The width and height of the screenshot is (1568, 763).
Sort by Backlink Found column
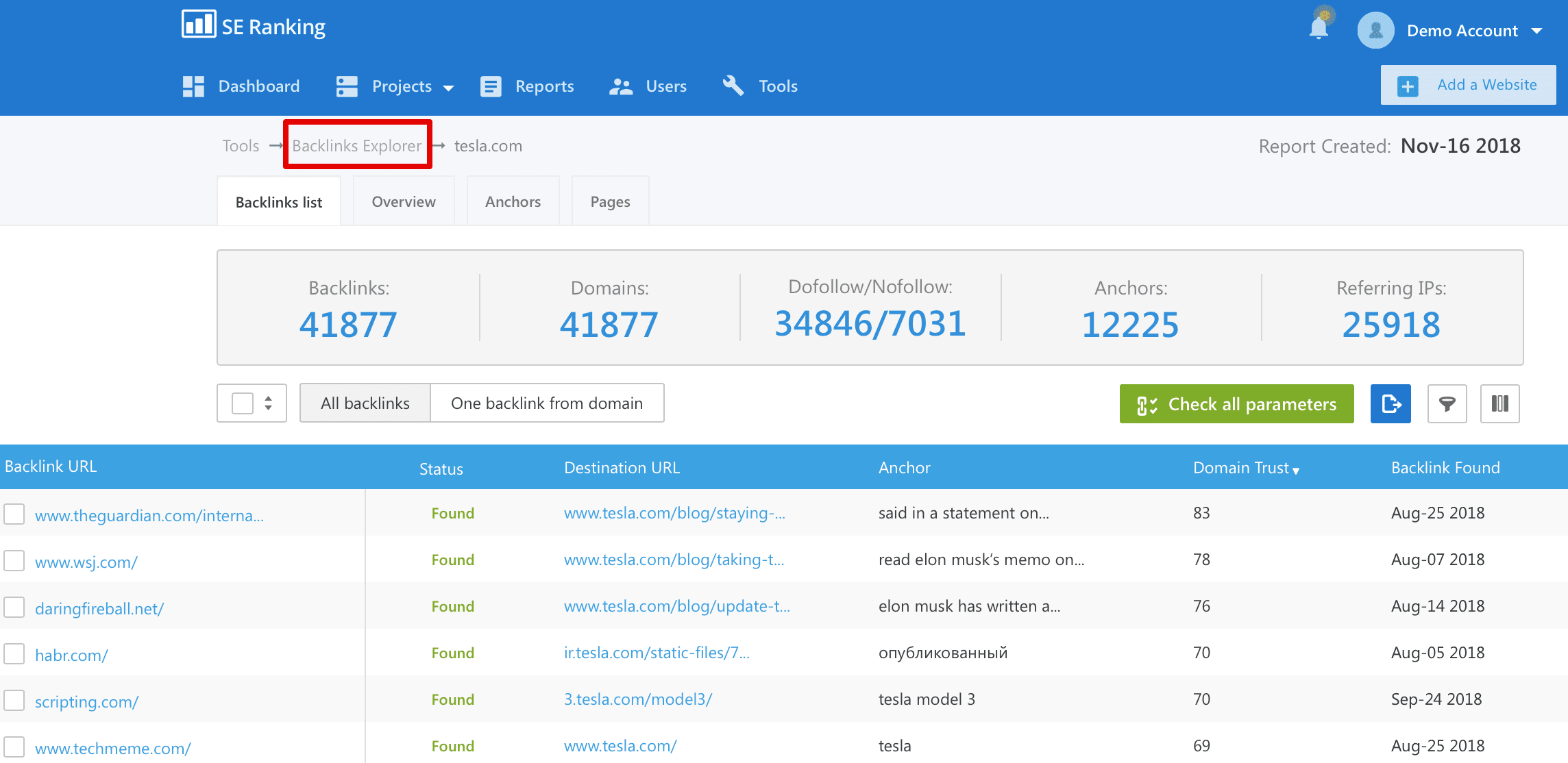(x=1445, y=467)
